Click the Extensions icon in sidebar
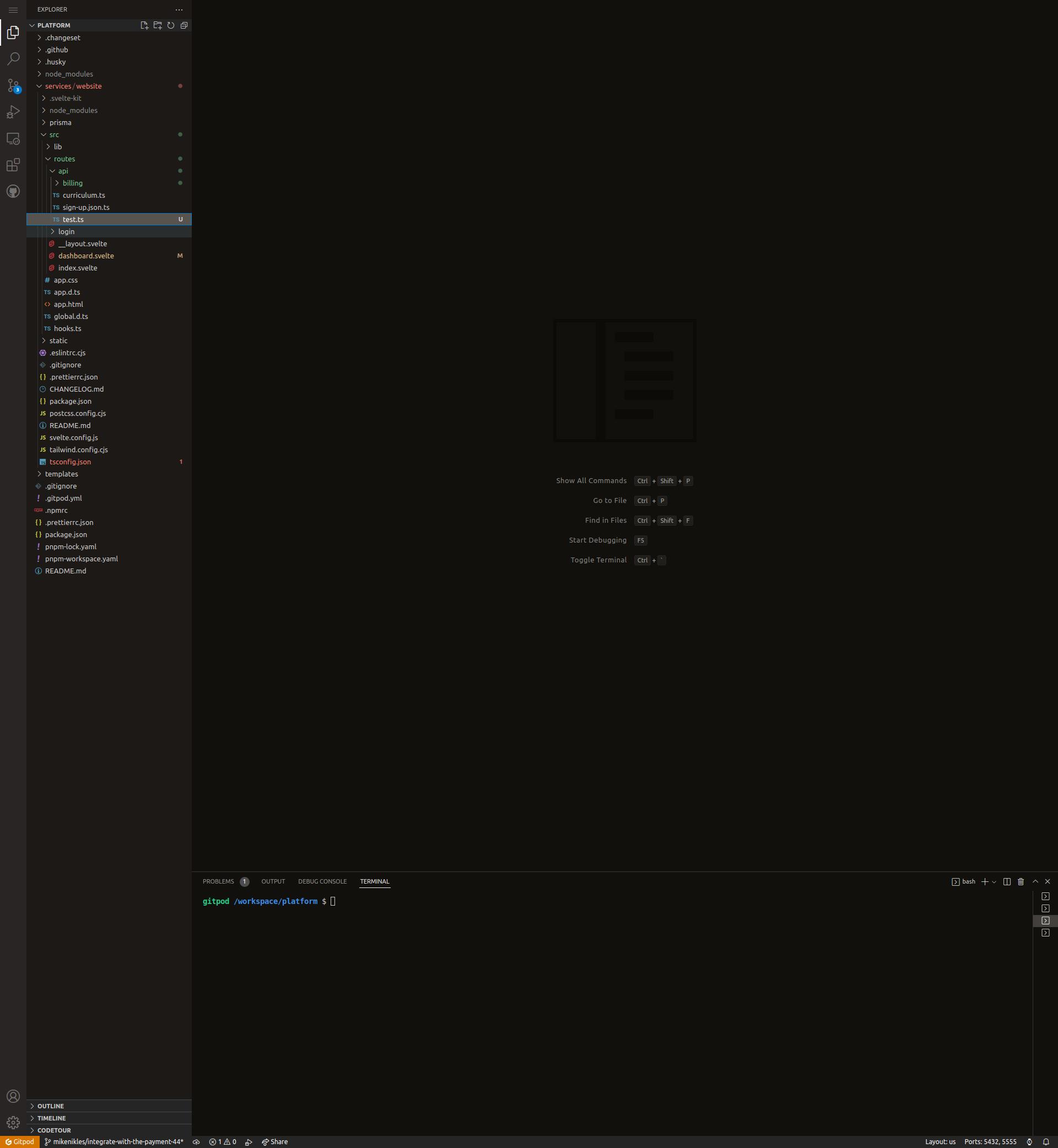 tap(13, 164)
